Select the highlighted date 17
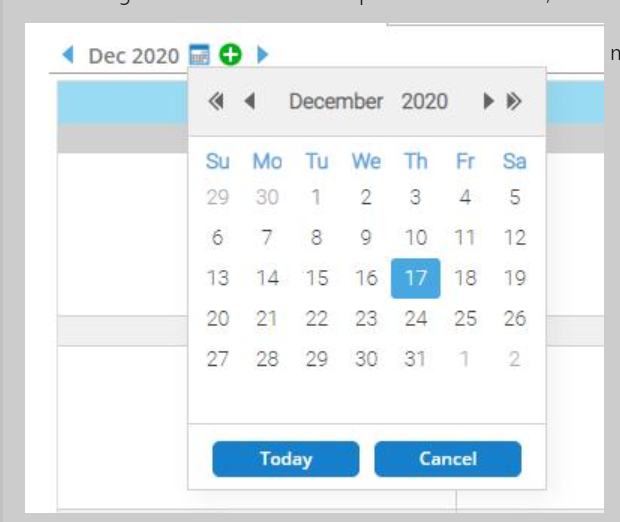Screen dimensions: 620x522 tap(416, 278)
